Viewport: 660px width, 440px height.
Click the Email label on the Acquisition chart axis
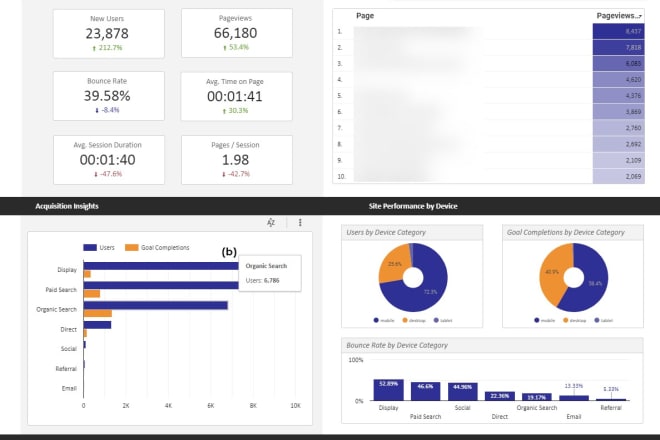pyautogui.click(x=69, y=388)
